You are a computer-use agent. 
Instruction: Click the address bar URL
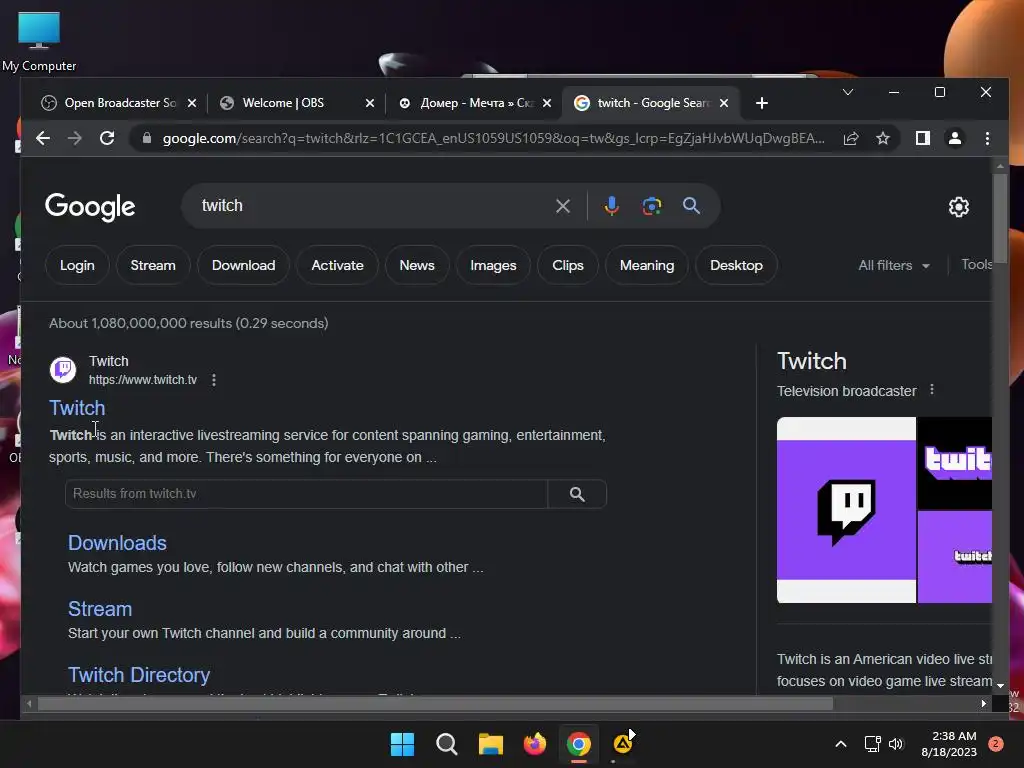click(x=493, y=138)
